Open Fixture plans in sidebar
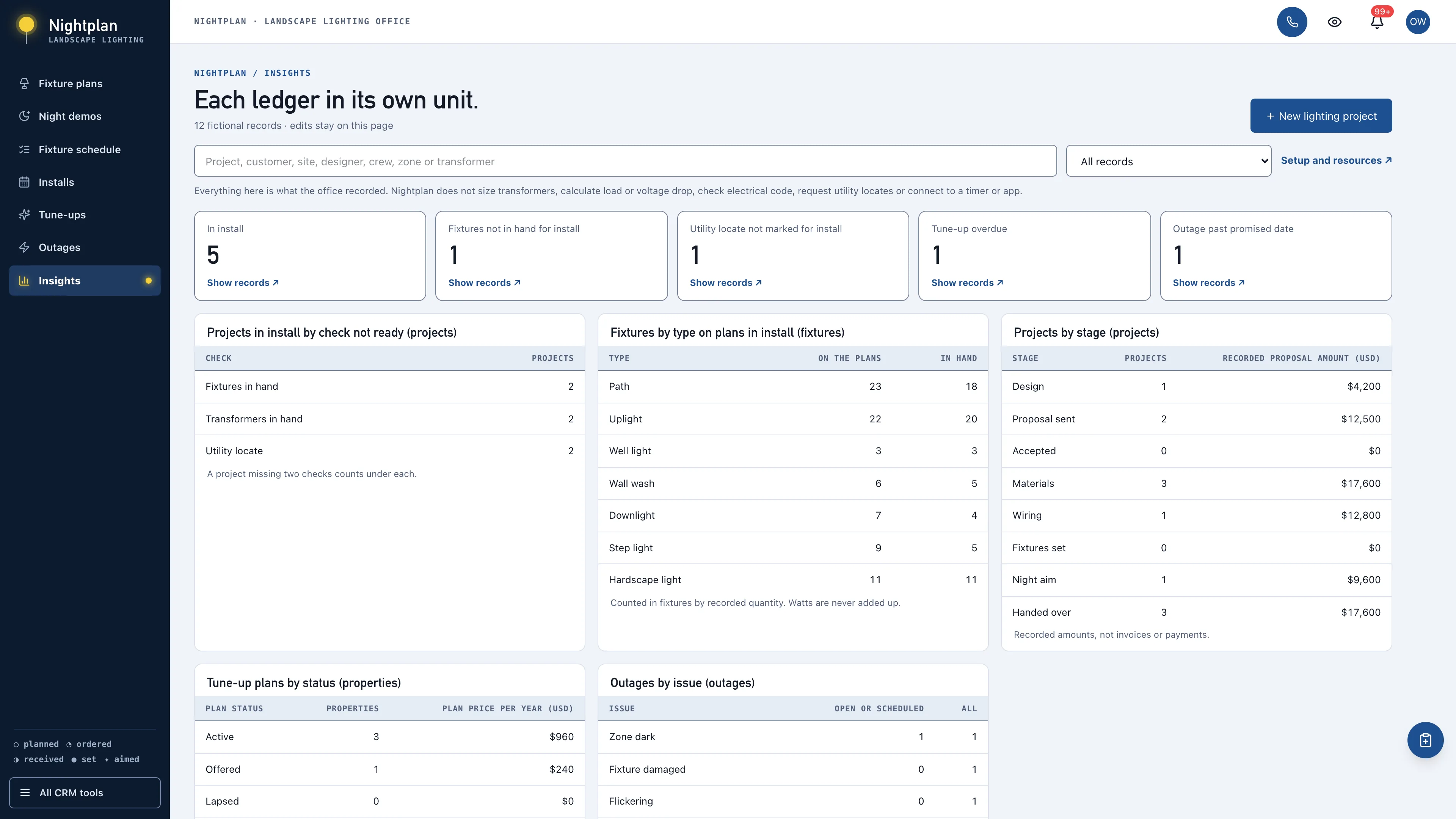Screen dimensions: 1456x819 [x=85, y=84]
